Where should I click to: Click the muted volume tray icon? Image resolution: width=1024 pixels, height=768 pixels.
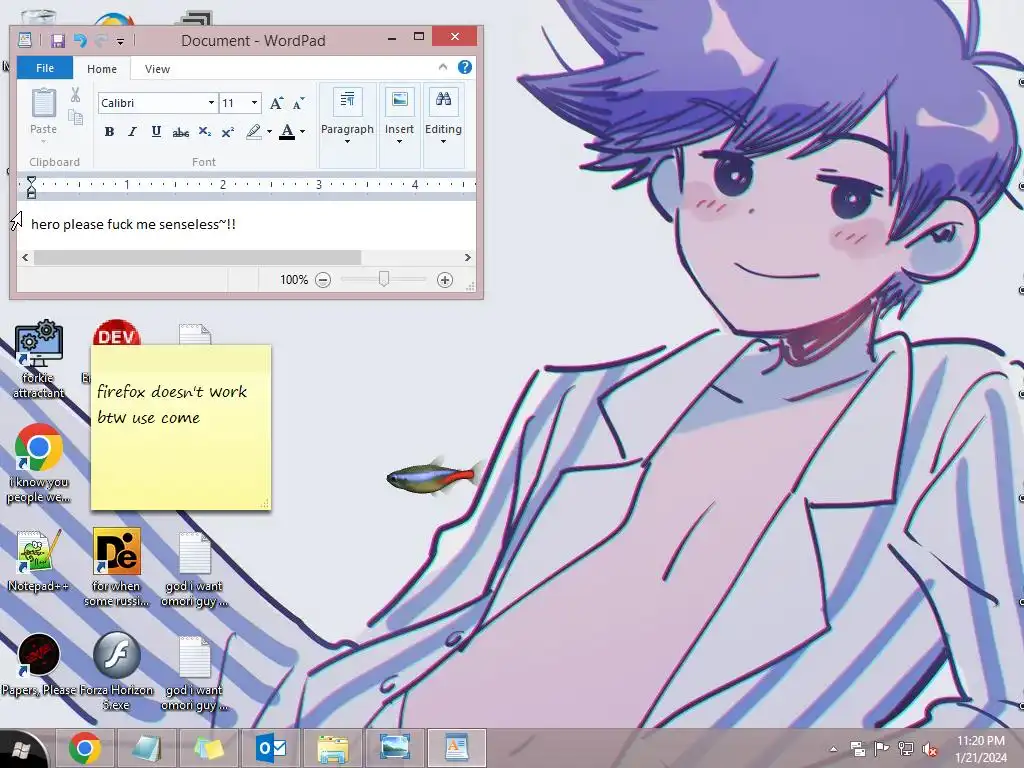[x=929, y=749]
